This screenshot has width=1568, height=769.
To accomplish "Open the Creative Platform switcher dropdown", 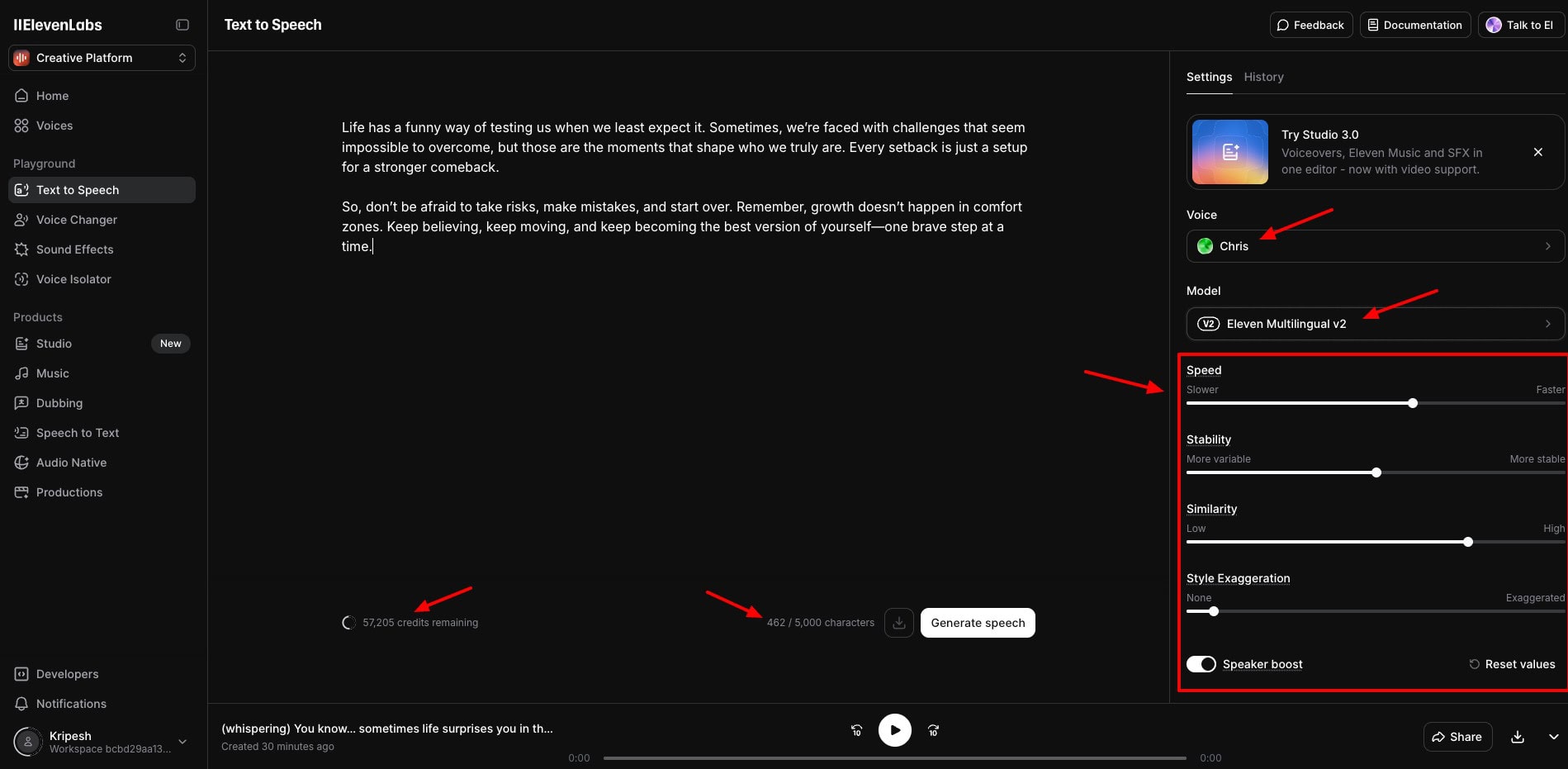I will (102, 58).
